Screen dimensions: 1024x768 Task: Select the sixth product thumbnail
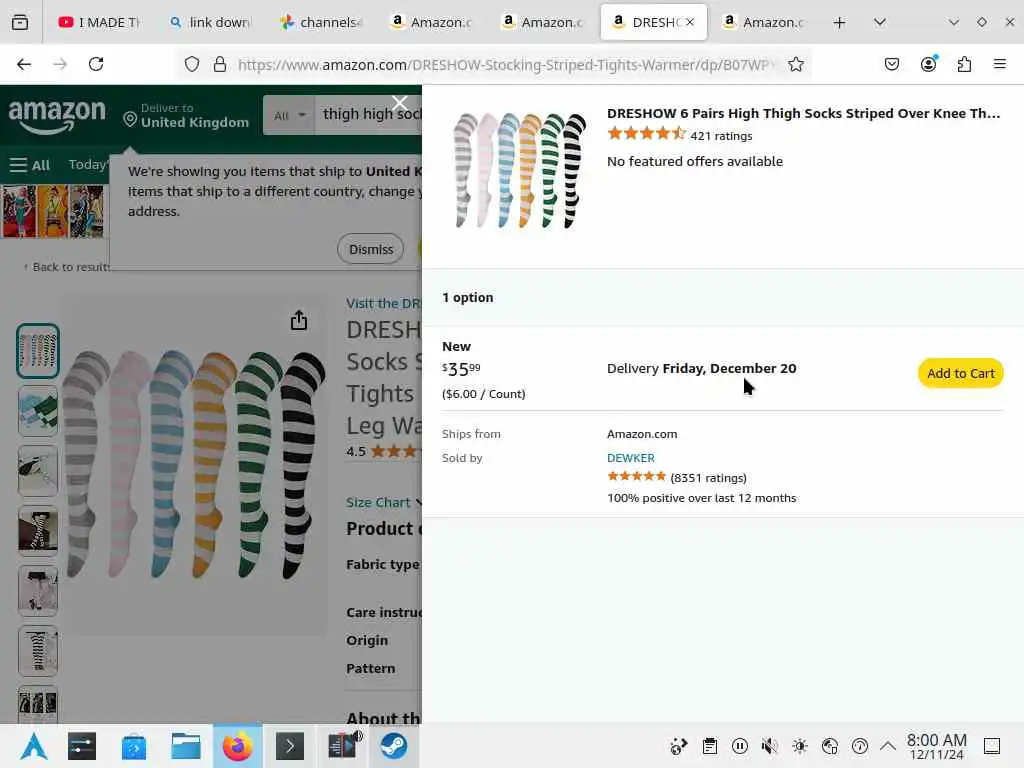pos(38,651)
